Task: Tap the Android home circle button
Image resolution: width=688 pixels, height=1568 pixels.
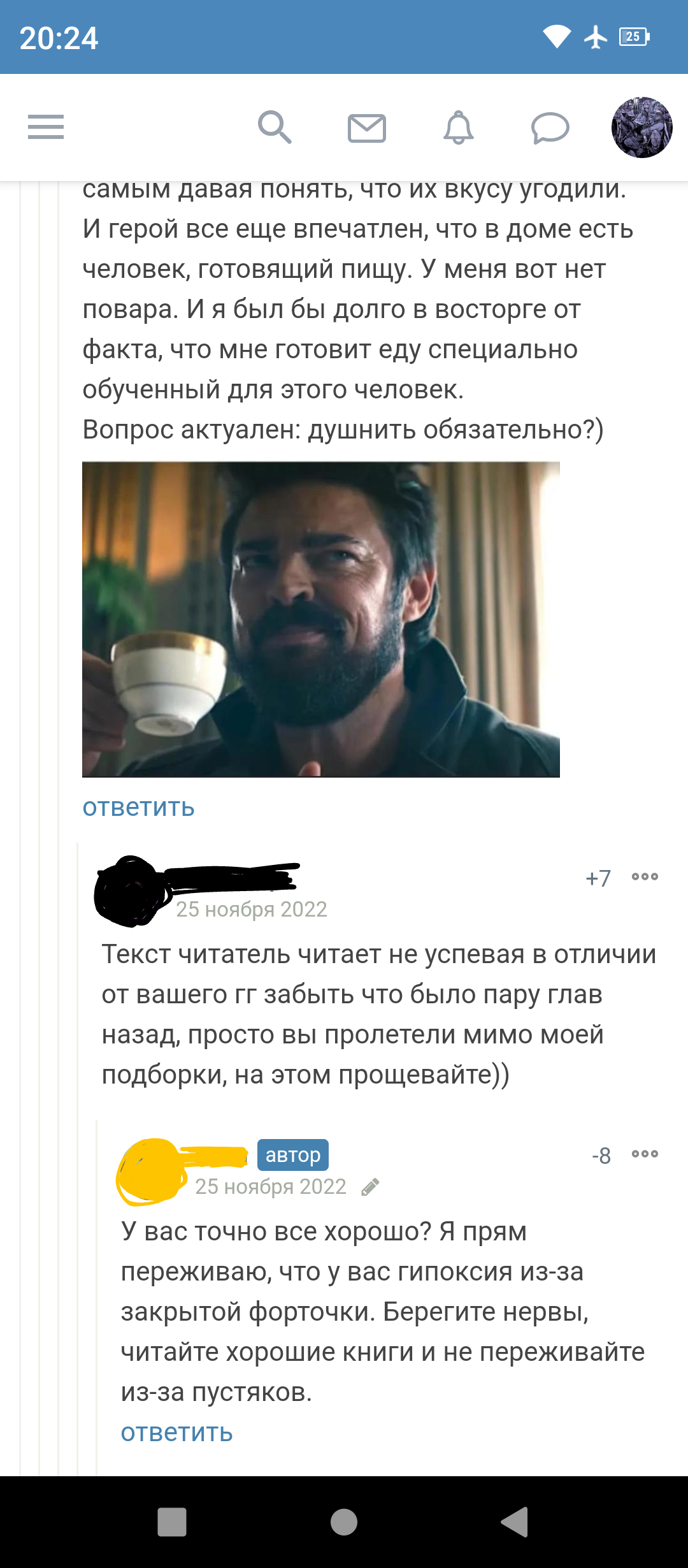Action: pyautogui.click(x=344, y=1522)
